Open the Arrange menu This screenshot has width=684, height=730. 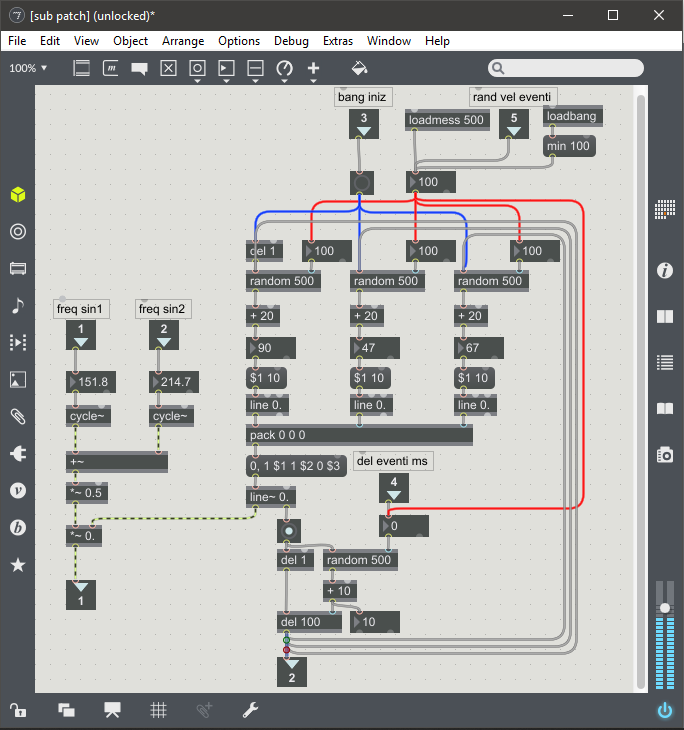pyautogui.click(x=183, y=41)
